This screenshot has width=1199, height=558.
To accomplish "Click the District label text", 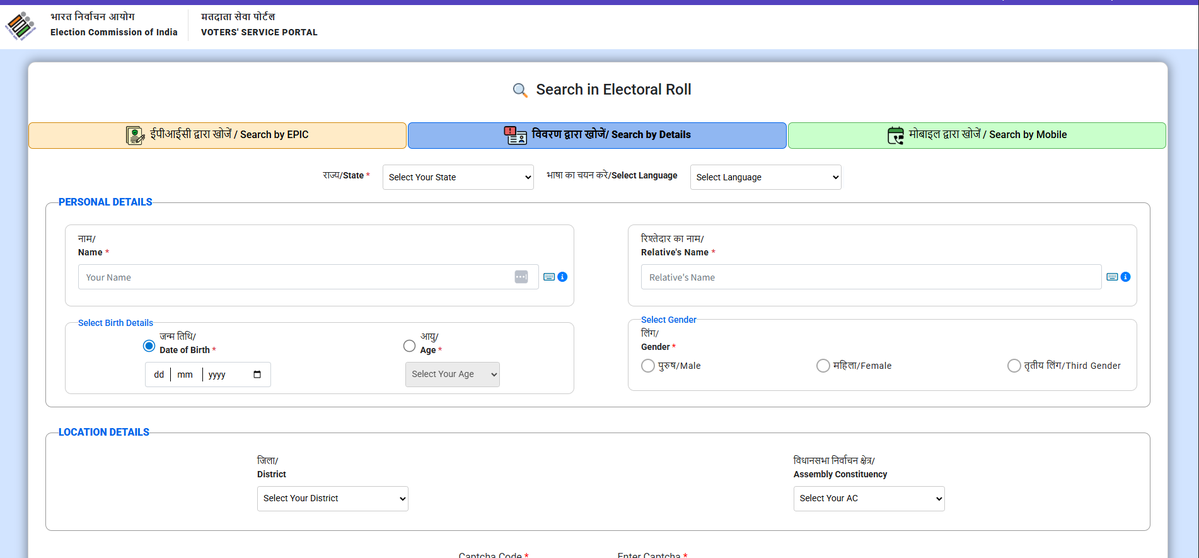I will pyautogui.click(x=271, y=474).
